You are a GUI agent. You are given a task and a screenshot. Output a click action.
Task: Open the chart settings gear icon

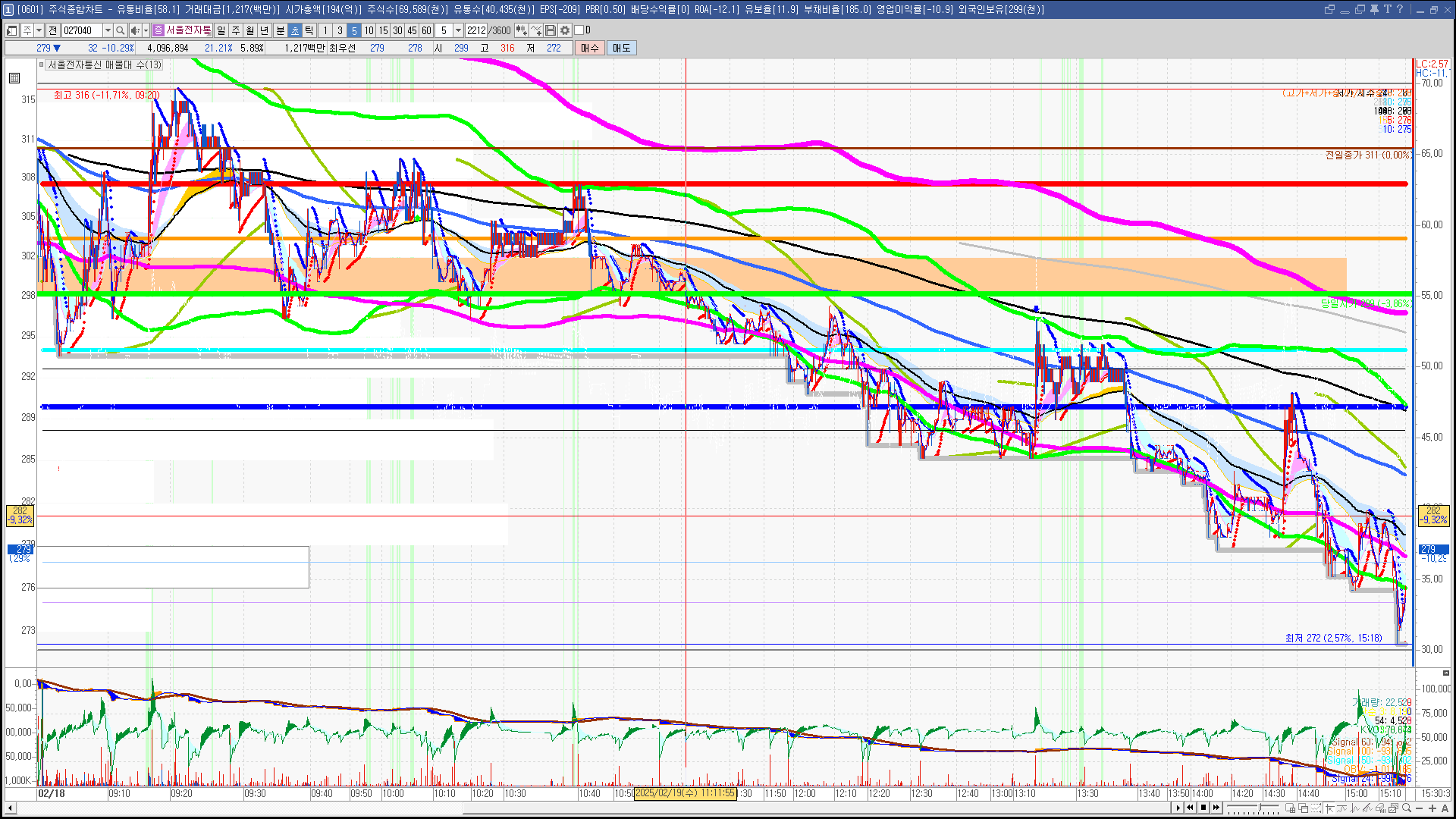point(565,30)
